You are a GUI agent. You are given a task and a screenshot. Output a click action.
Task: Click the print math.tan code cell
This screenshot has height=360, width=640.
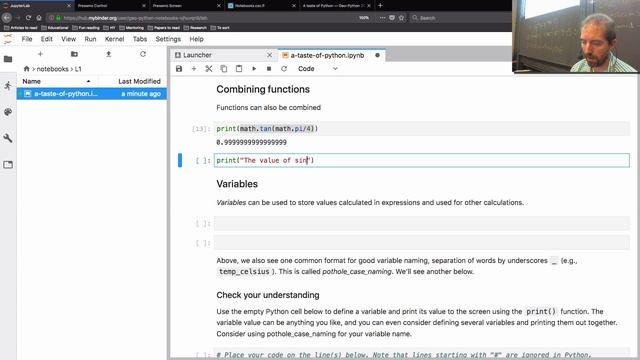pyautogui.click(x=422, y=129)
